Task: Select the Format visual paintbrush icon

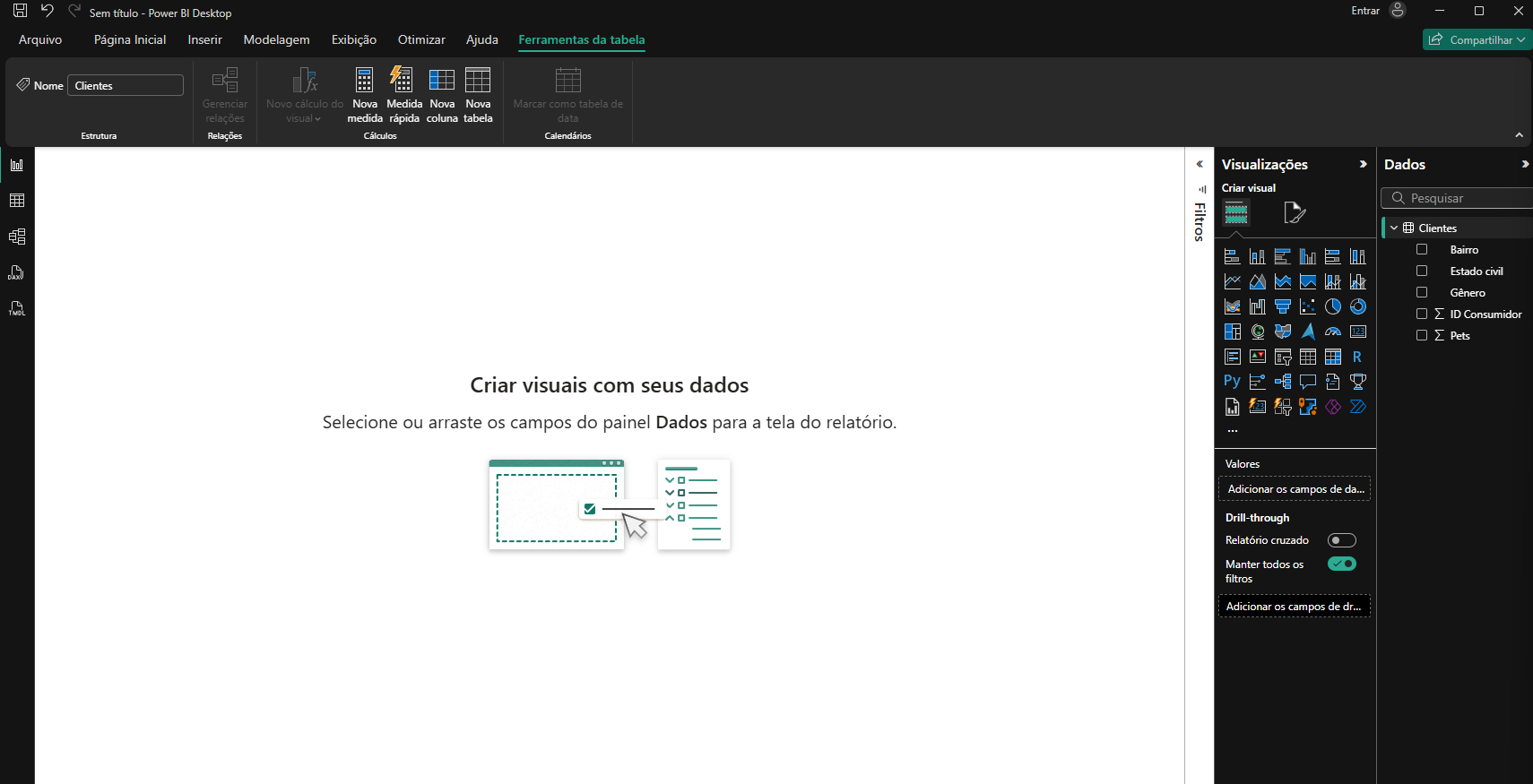Action: [x=1295, y=213]
